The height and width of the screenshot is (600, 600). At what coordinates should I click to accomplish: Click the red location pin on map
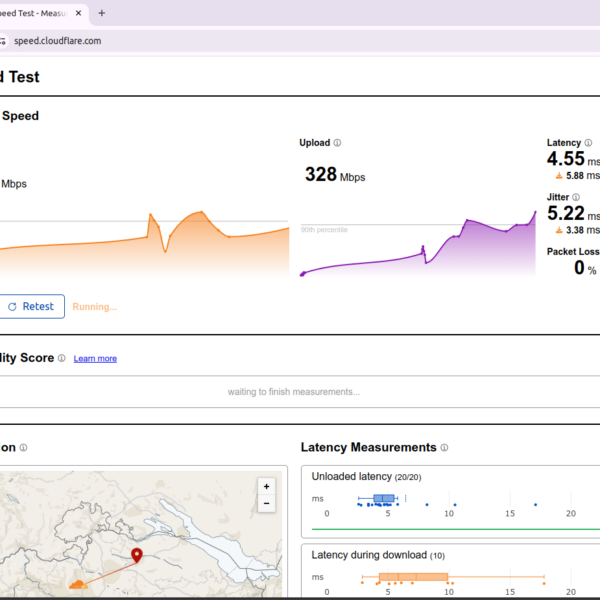(x=137, y=555)
